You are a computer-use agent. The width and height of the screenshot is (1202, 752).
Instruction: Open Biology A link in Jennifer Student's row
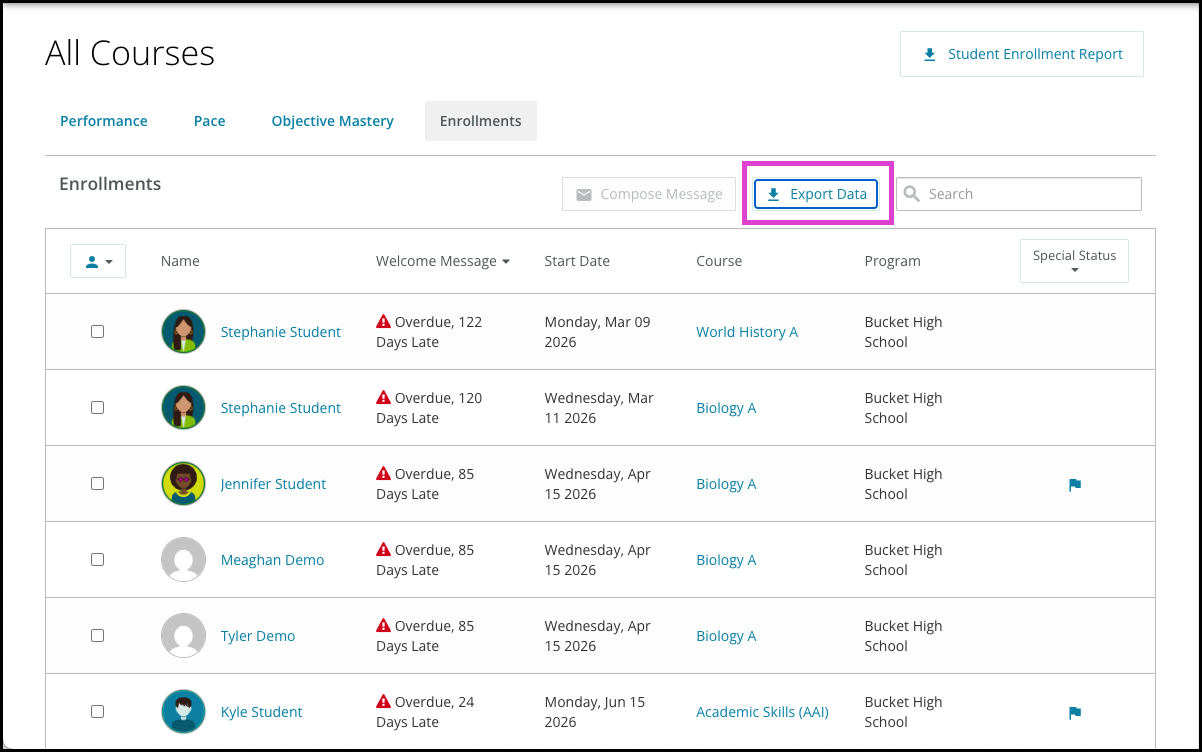[x=726, y=484]
